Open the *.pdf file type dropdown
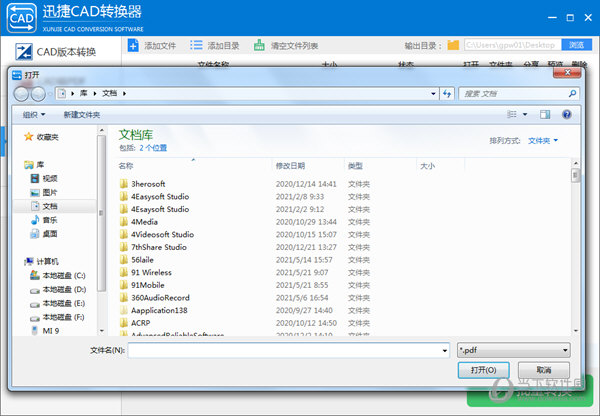Image resolution: width=600 pixels, height=416 pixels. coord(514,350)
